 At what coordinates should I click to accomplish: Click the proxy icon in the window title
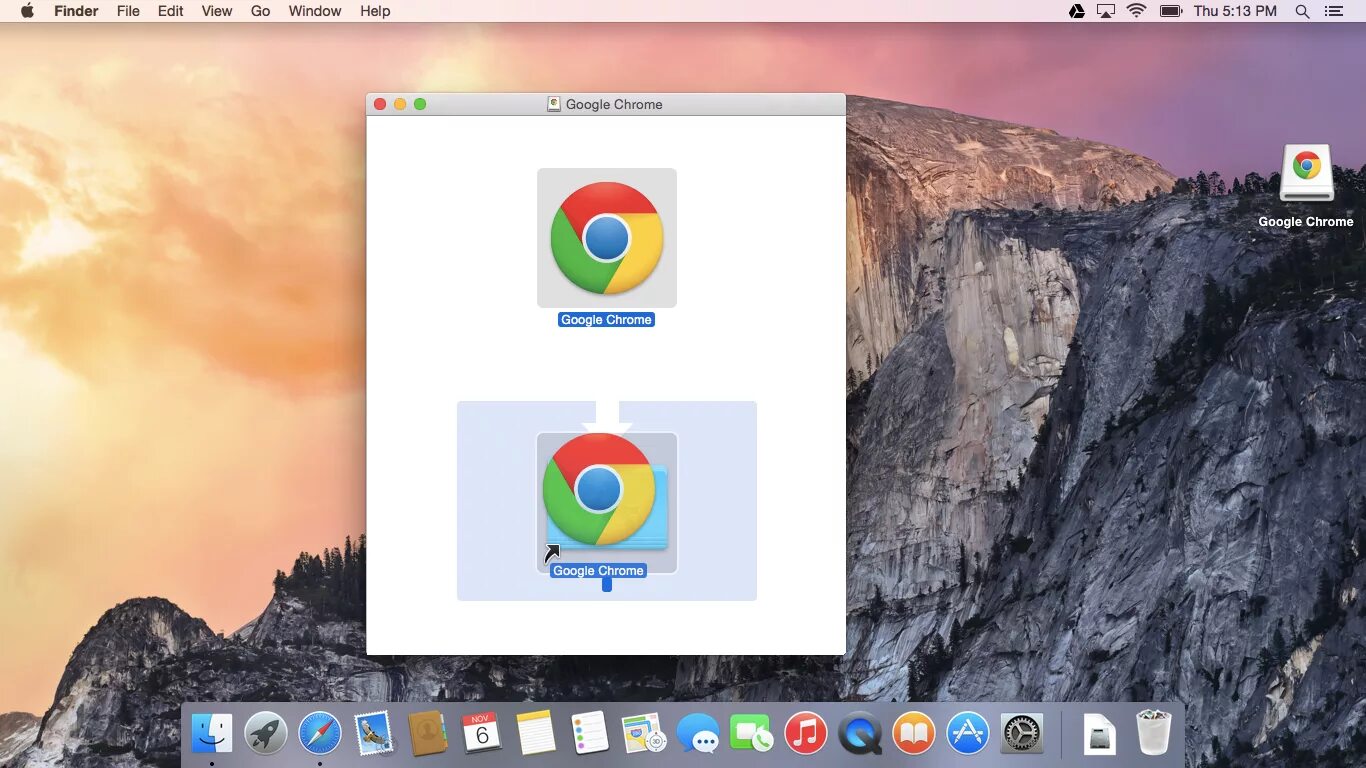[553, 104]
